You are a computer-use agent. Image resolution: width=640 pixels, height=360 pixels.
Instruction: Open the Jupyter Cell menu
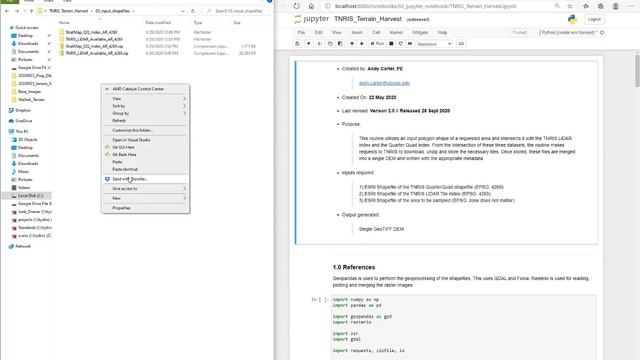[376, 32]
